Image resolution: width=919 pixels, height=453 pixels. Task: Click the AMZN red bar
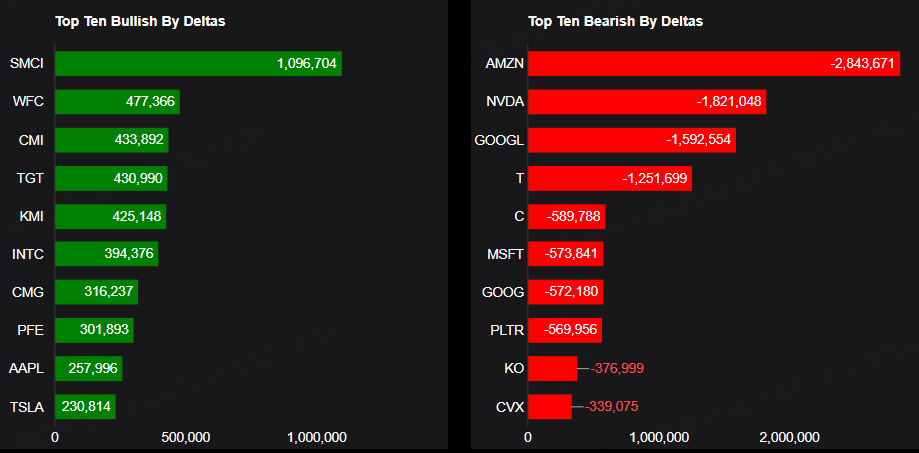coord(714,63)
